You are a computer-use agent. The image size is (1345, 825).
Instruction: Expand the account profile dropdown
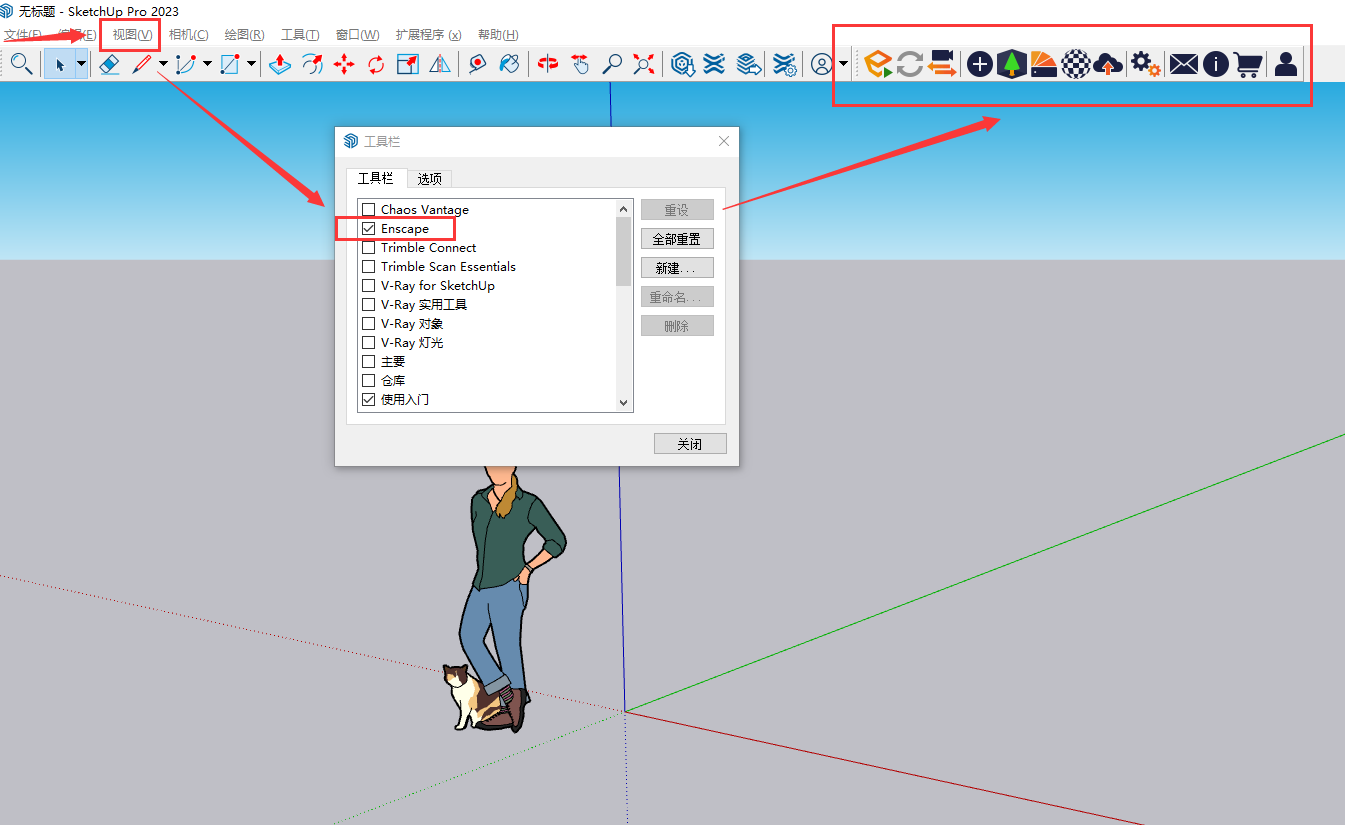click(x=840, y=63)
